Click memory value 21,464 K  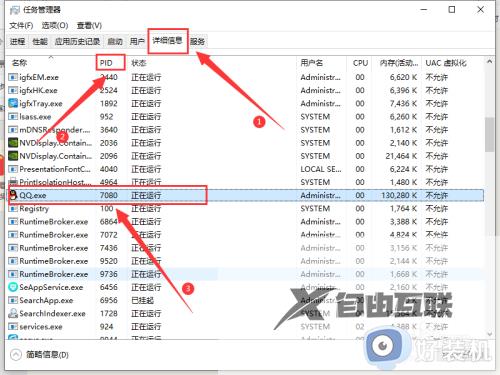401,156
